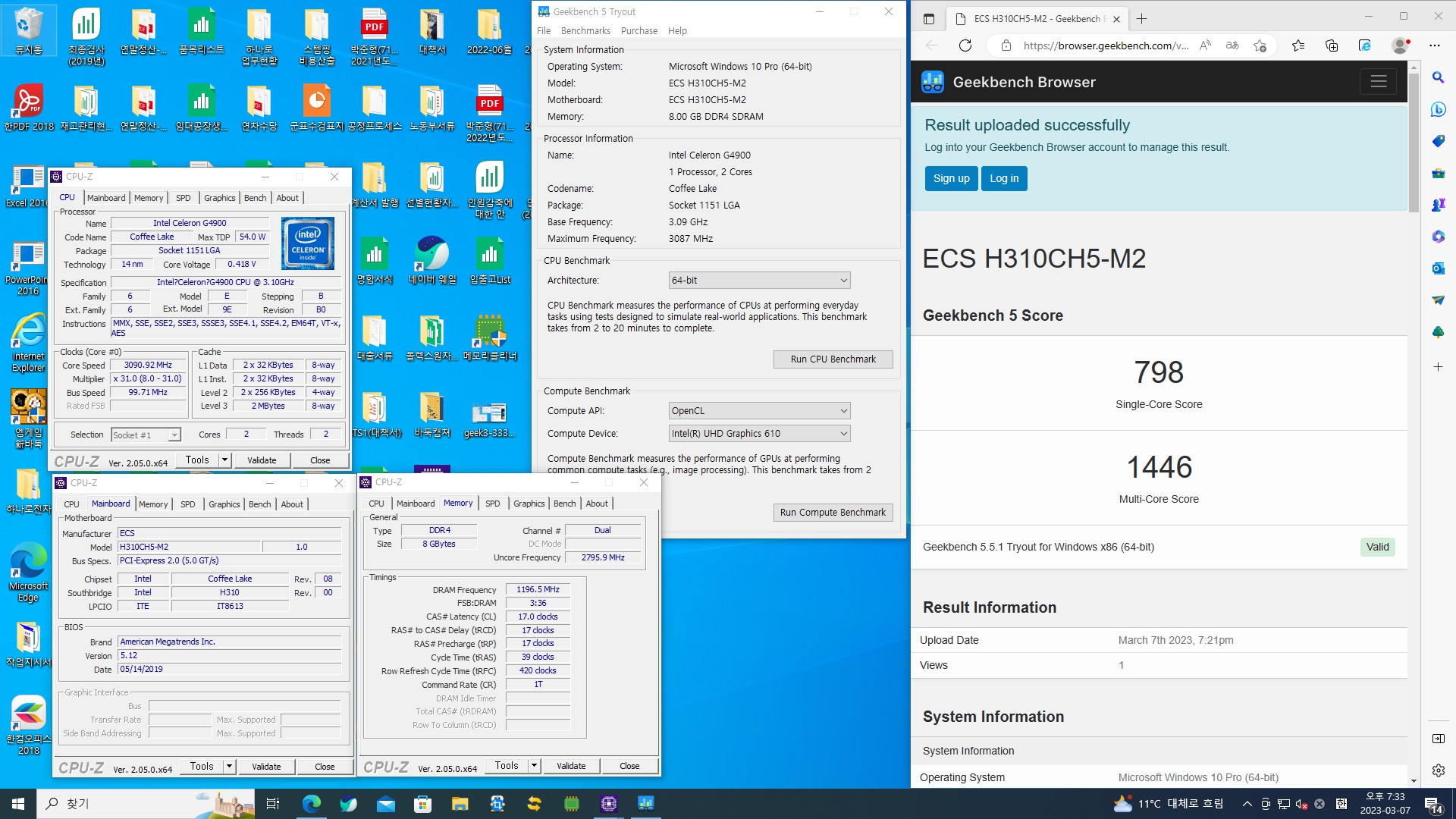Open Geekbench File menu

(544, 31)
